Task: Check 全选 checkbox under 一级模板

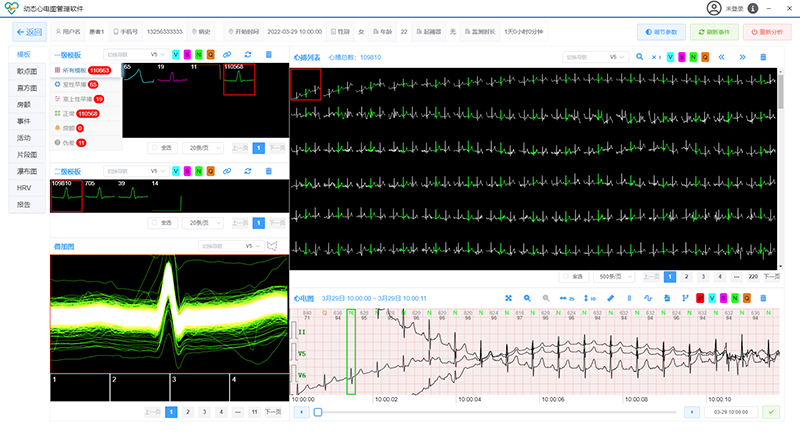Action: 156,147
